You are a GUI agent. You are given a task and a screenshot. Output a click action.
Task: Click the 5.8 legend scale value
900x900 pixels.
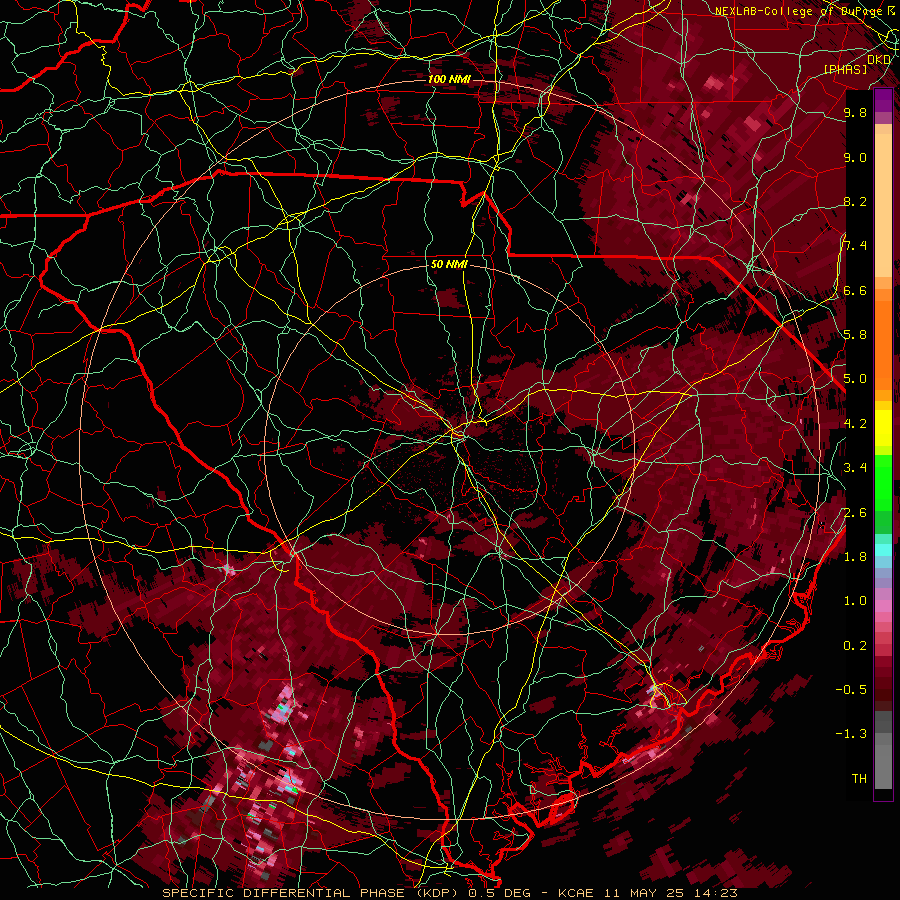(855, 335)
